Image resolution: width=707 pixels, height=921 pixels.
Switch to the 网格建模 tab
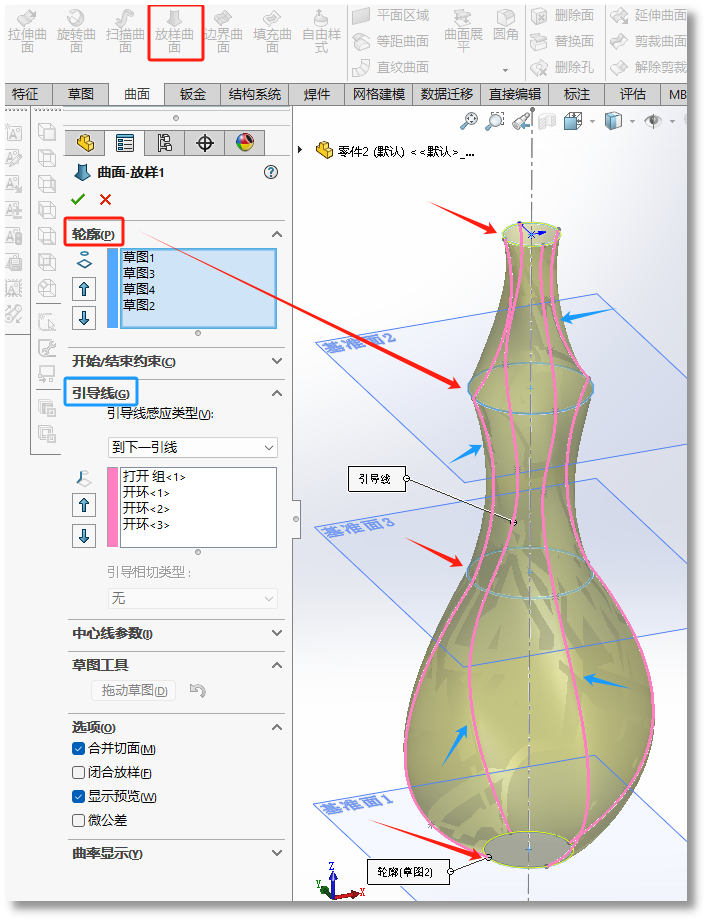pyautogui.click(x=379, y=94)
